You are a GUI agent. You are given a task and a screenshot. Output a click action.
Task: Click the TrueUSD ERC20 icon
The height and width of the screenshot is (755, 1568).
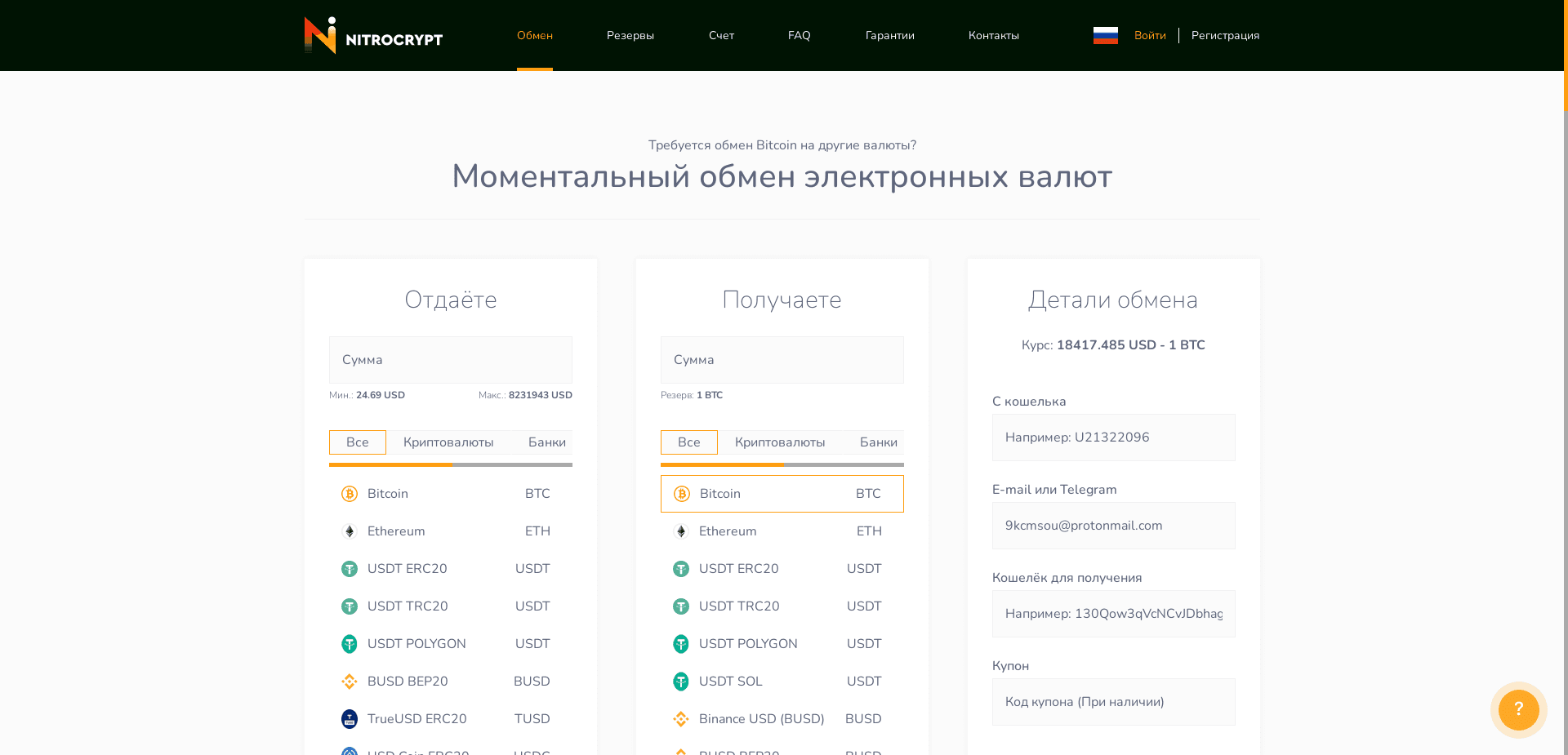[350, 719]
